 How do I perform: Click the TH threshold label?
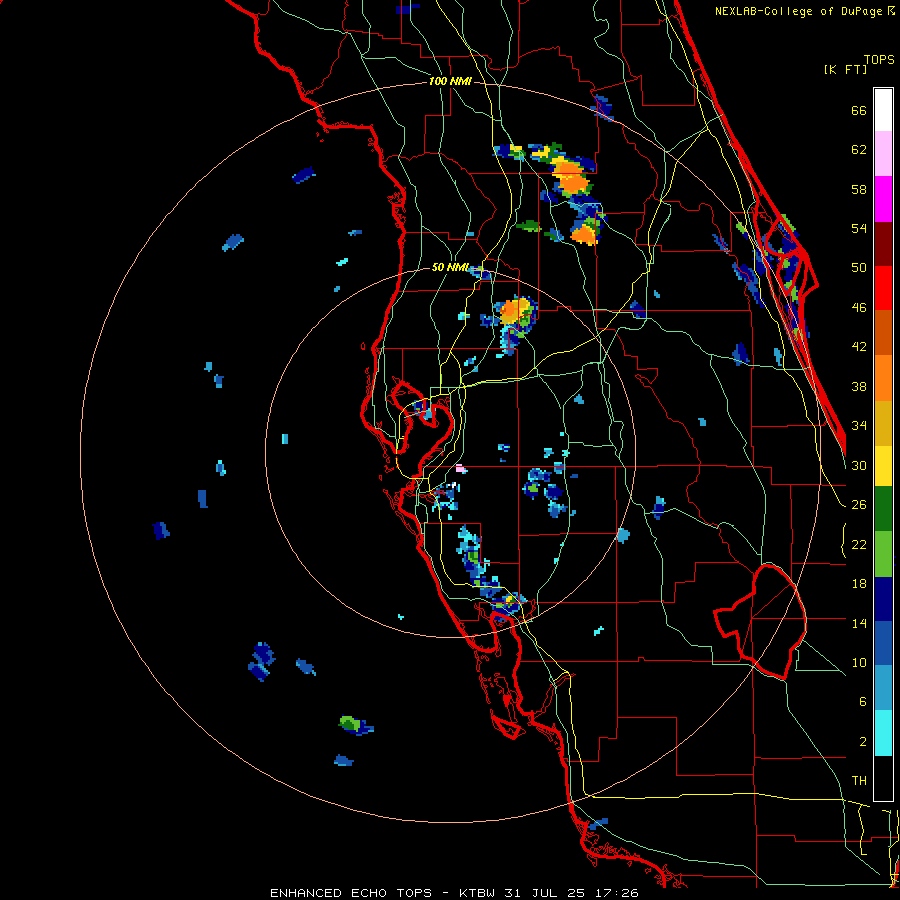pyautogui.click(x=859, y=781)
